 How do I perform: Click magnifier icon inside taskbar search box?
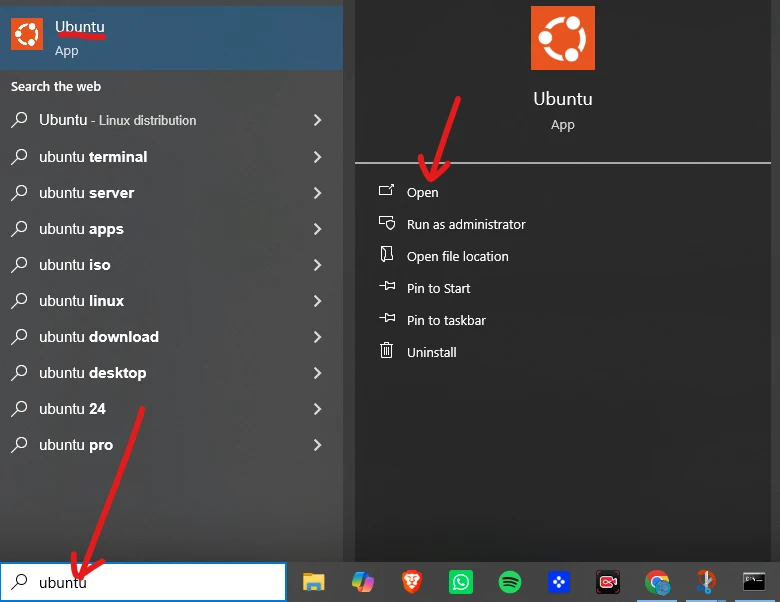click(19, 581)
